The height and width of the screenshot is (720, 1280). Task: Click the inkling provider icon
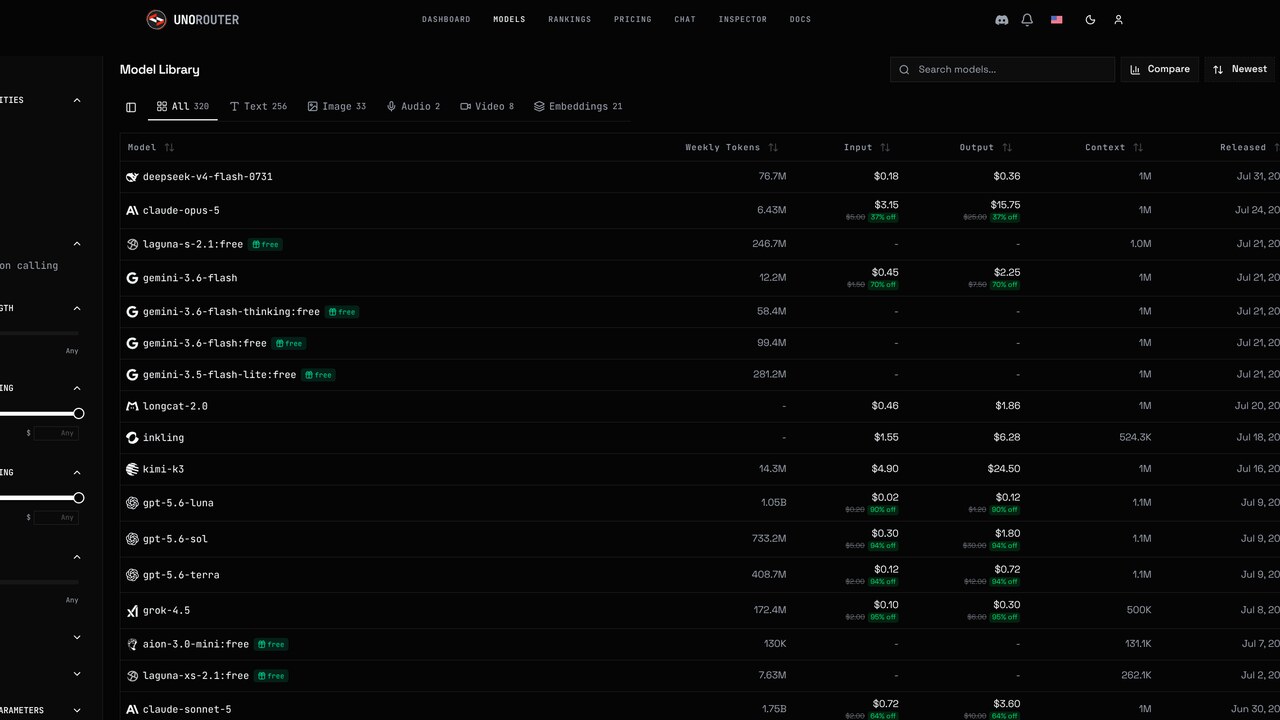[x=132, y=438]
